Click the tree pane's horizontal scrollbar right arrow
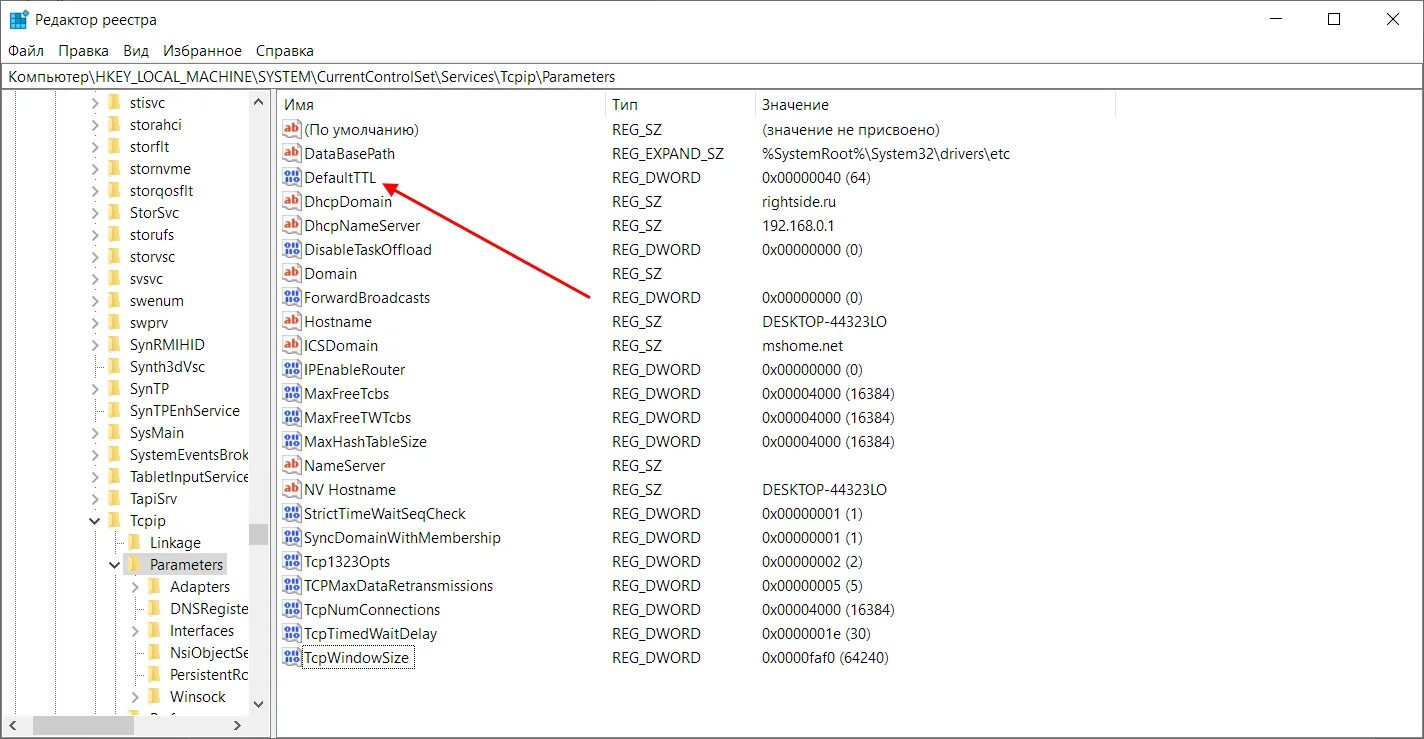Viewport: 1424px width, 739px height. click(x=238, y=726)
